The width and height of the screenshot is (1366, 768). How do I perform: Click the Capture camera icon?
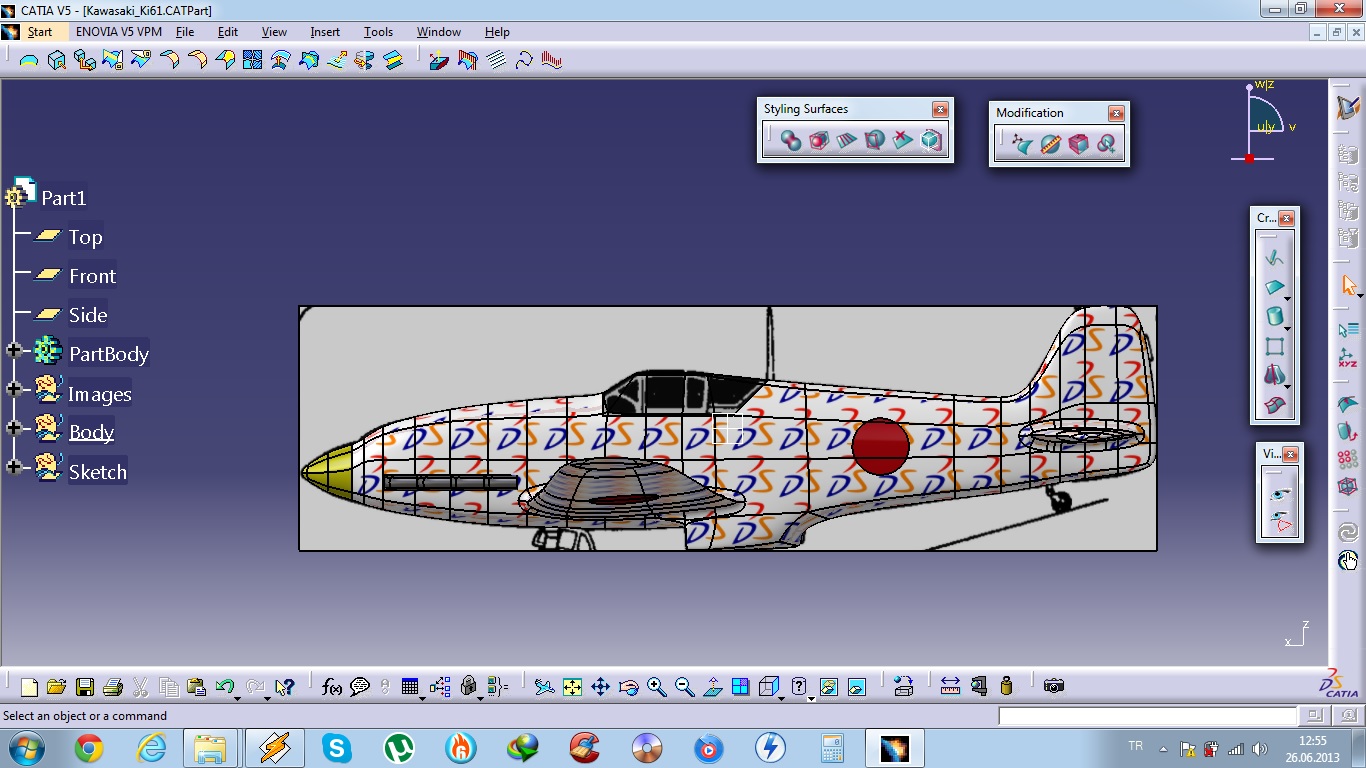[1053, 686]
